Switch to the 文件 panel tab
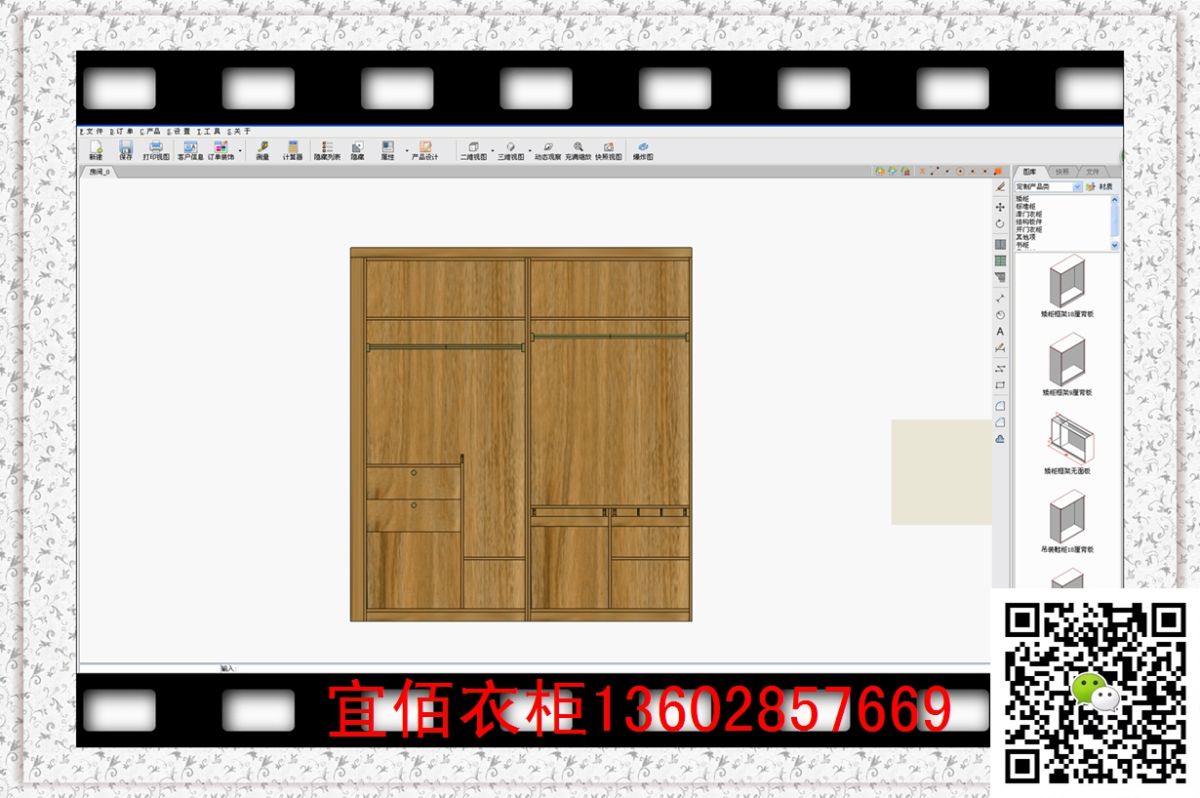The image size is (1200, 798). [x=1092, y=171]
